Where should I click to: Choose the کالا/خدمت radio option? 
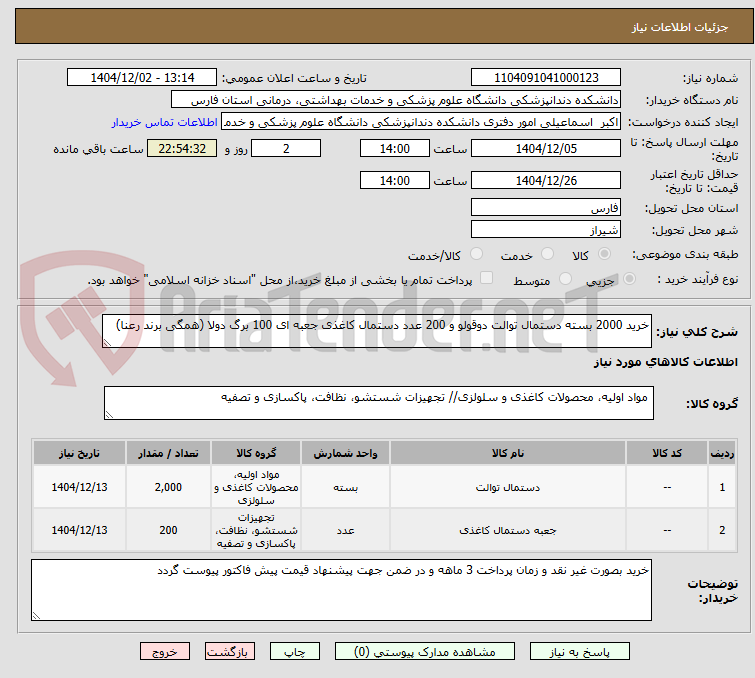[x=476, y=254]
